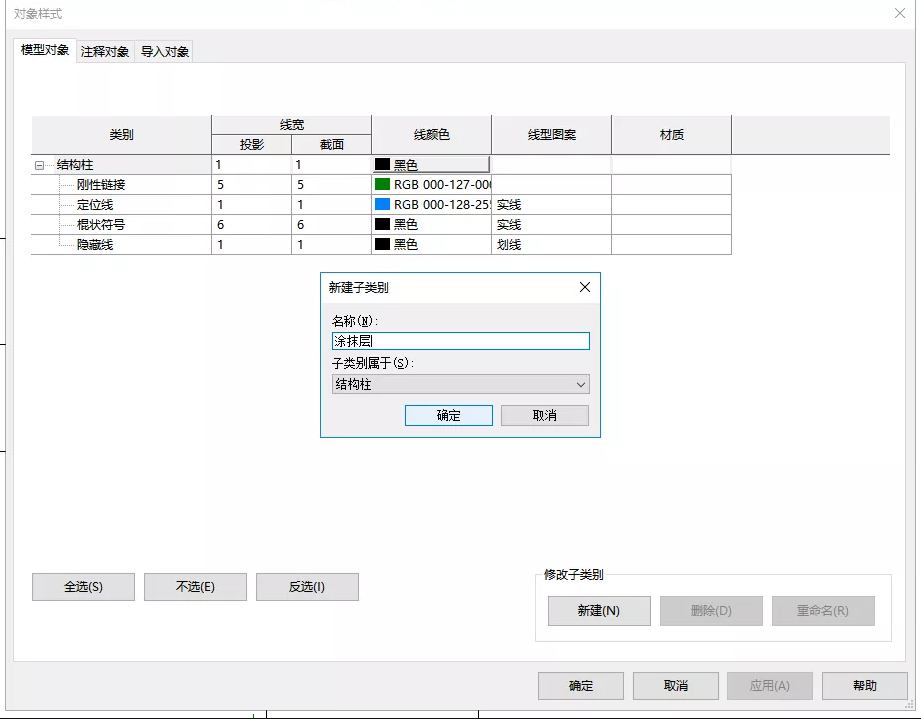Click the 线型图案 cell for 隐藏线
This screenshot has height=719, width=921.
pyautogui.click(x=550, y=245)
